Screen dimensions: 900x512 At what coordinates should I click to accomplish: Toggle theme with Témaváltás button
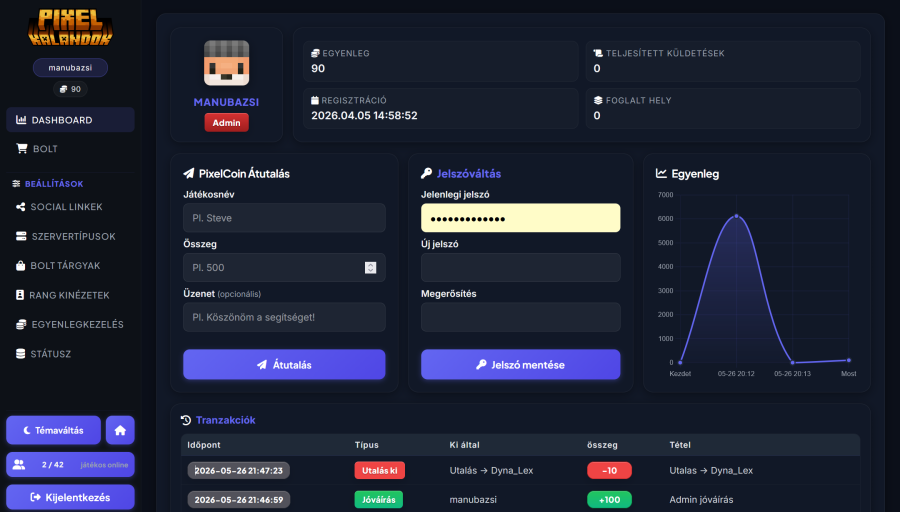[x=53, y=430]
